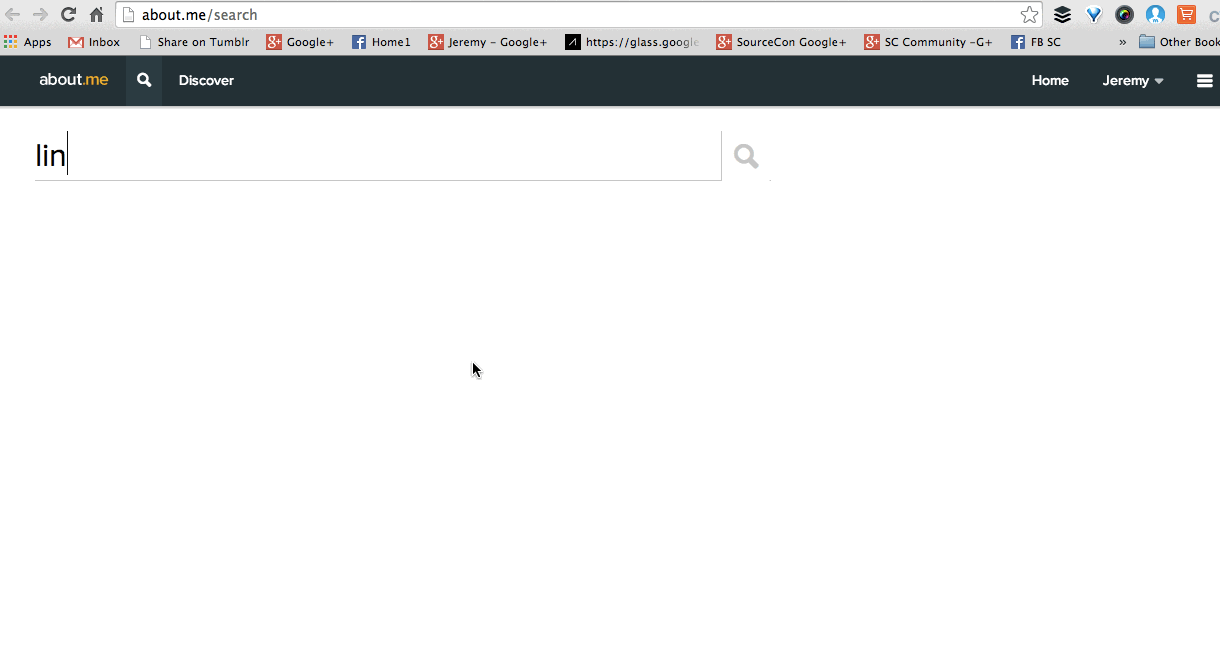
Task: Bookmark this page with the star icon
Action: pos(1029,14)
